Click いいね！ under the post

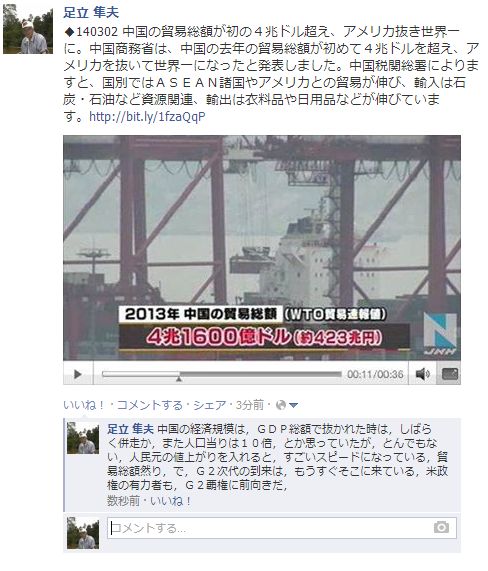pos(84,405)
